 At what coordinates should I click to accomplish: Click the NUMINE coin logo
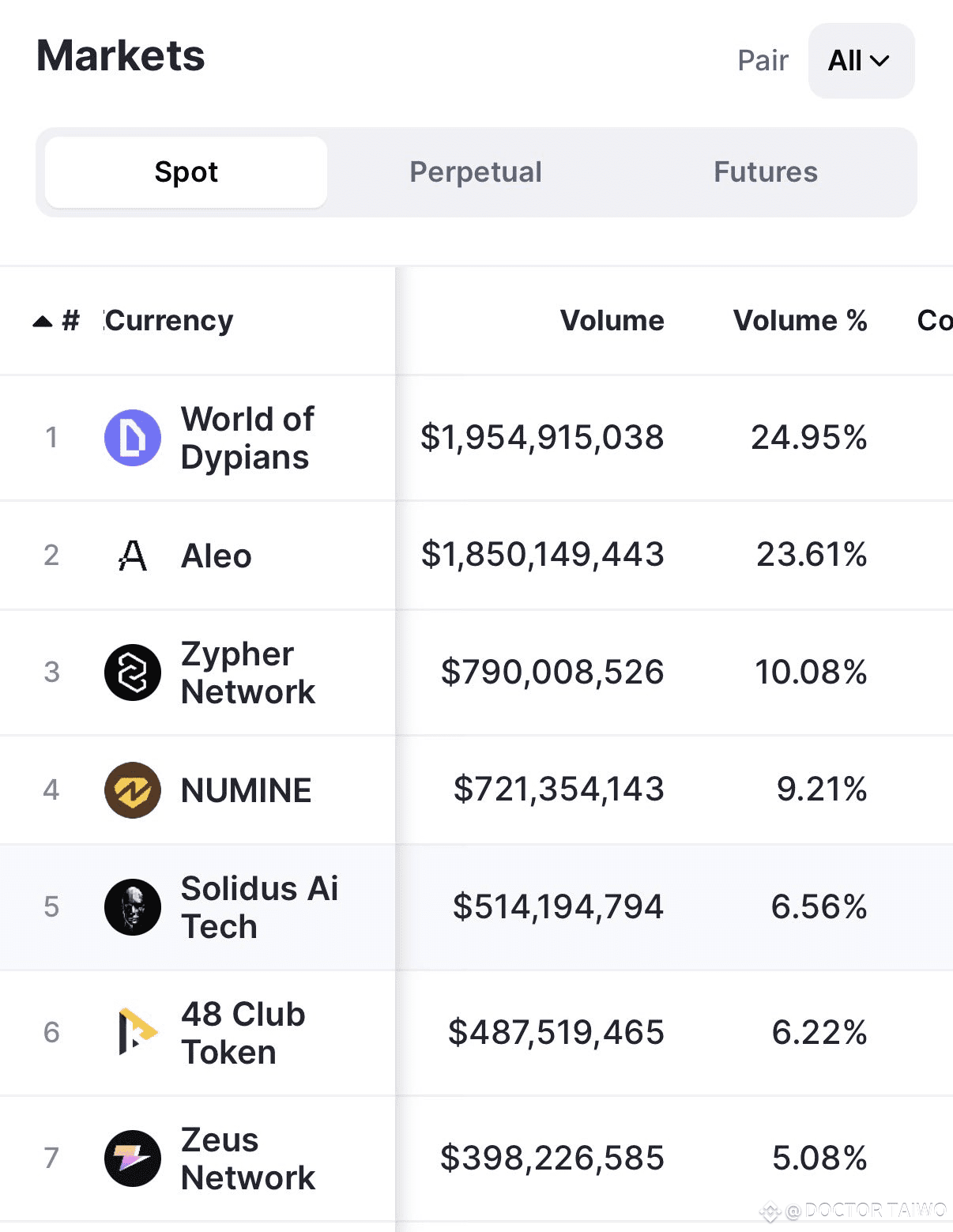[x=133, y=790]
